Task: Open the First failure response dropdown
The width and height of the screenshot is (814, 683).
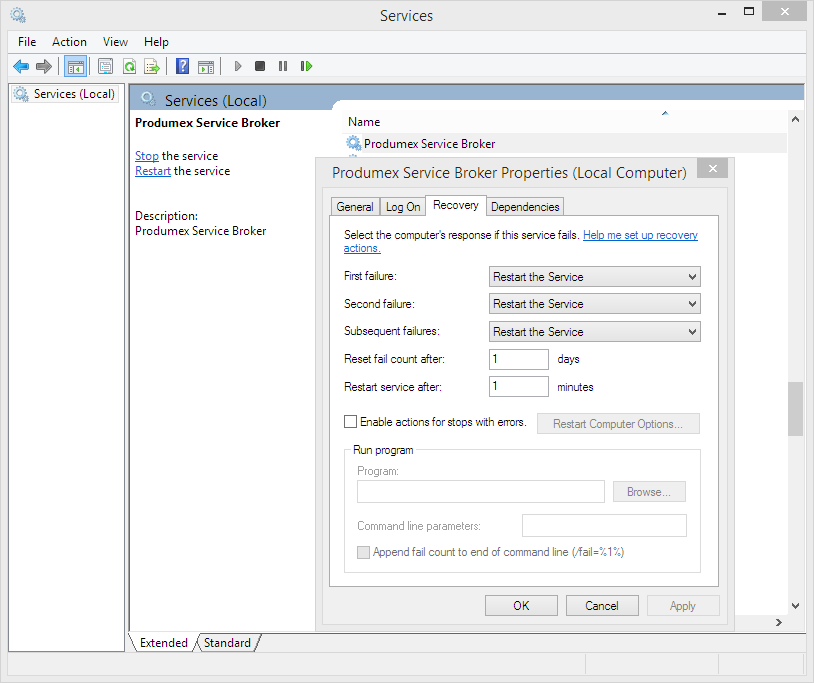Action: click(x=692, y=276)
